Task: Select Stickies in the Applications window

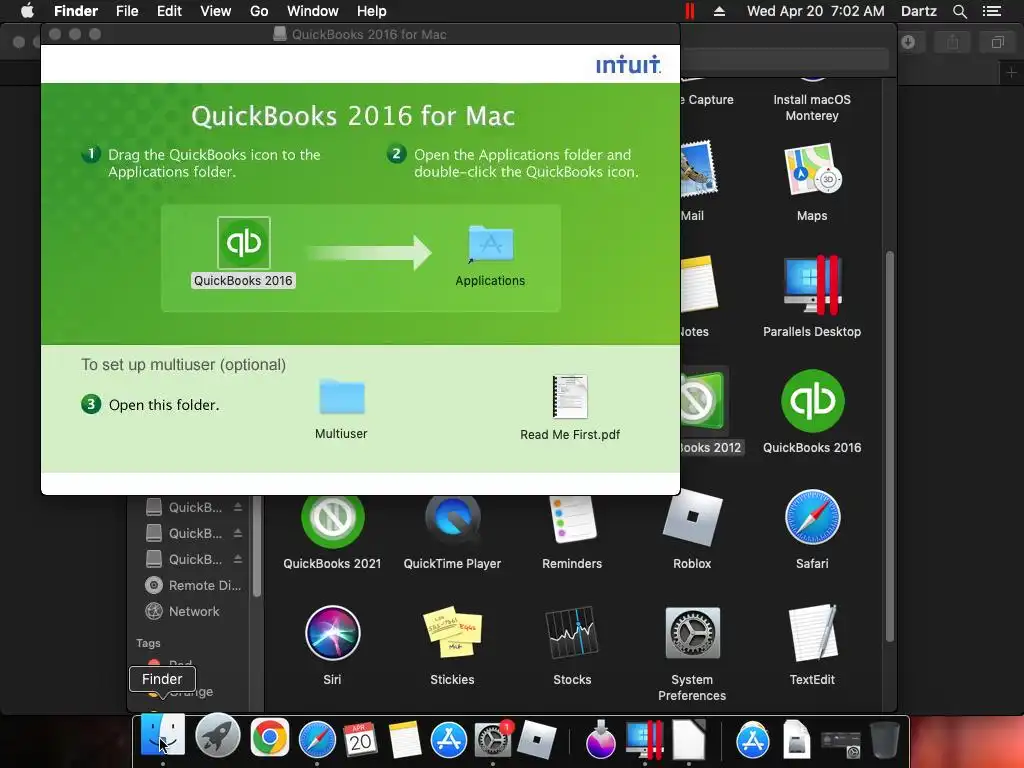Action: [x=453, y=633]
